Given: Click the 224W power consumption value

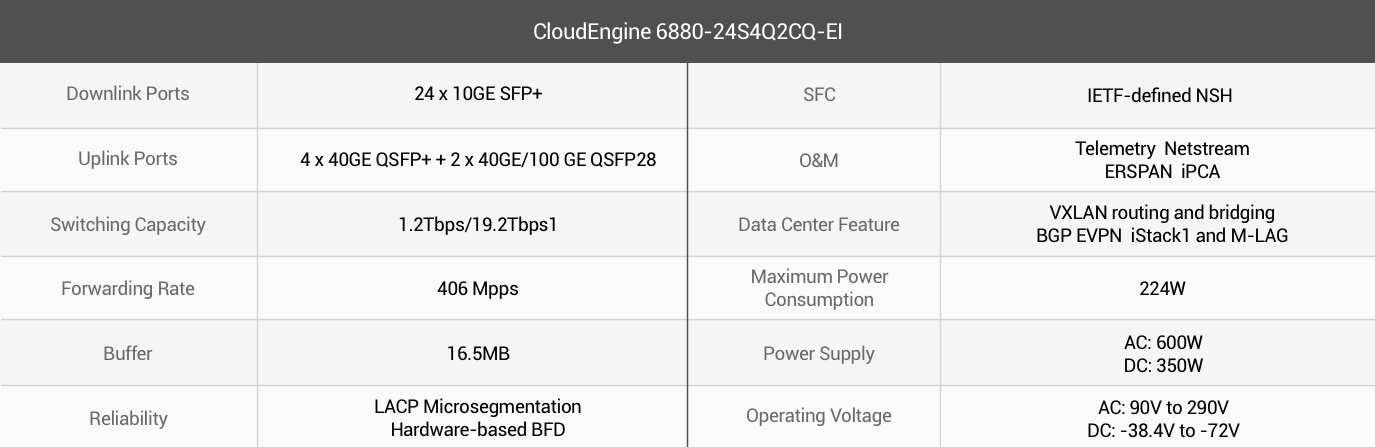Looking at the screenshot, I should click(1162, 289).
